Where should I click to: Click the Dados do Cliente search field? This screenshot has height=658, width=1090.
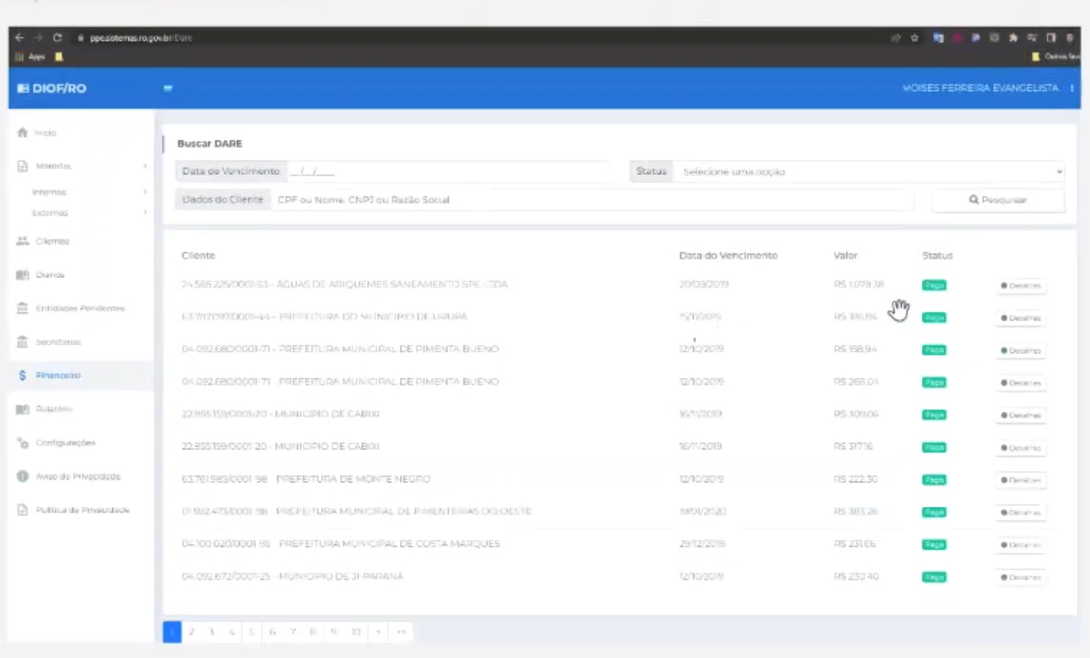click(592, 200)
